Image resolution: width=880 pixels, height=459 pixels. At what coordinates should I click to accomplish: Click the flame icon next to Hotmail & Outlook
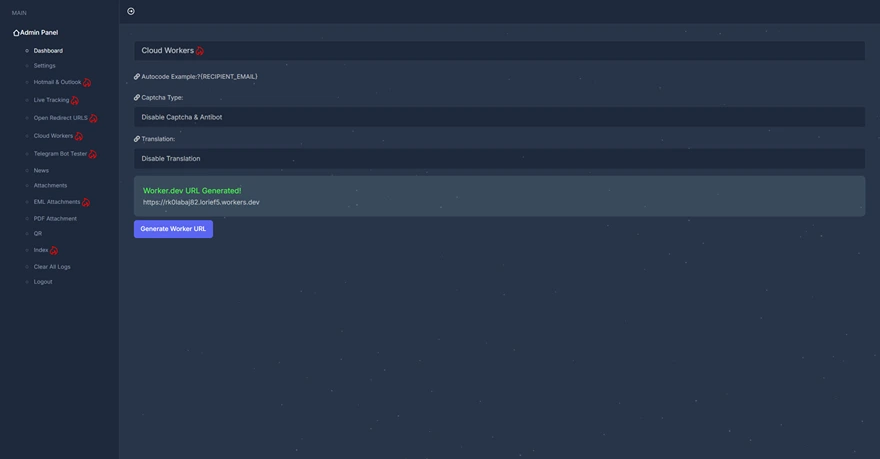coord(87,83)
